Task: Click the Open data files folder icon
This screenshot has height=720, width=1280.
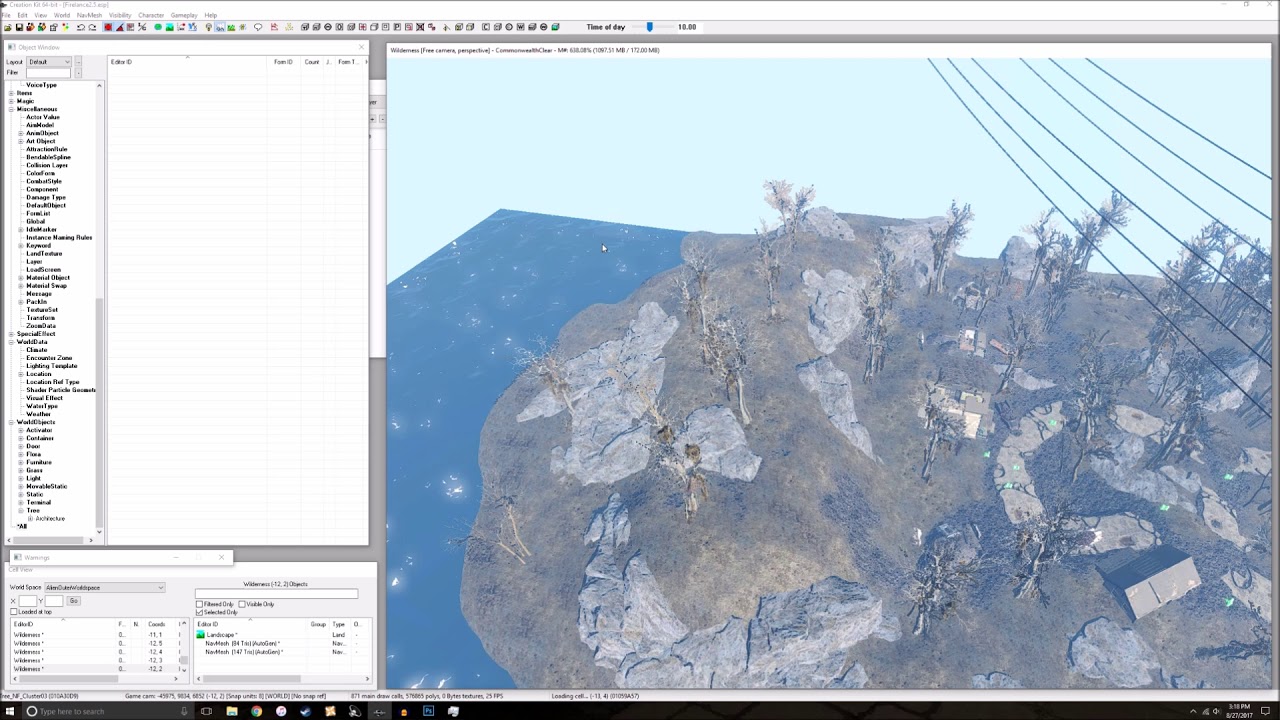Action: click(x=8, y=27)
